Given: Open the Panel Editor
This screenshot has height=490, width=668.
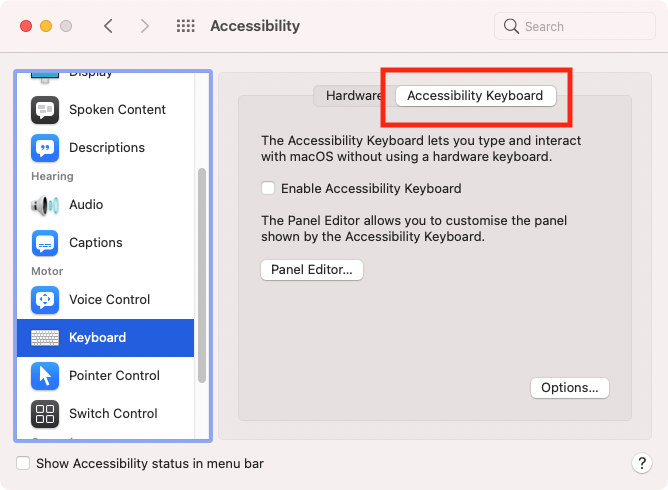Looking at the screenshot, I should point(312,270).
